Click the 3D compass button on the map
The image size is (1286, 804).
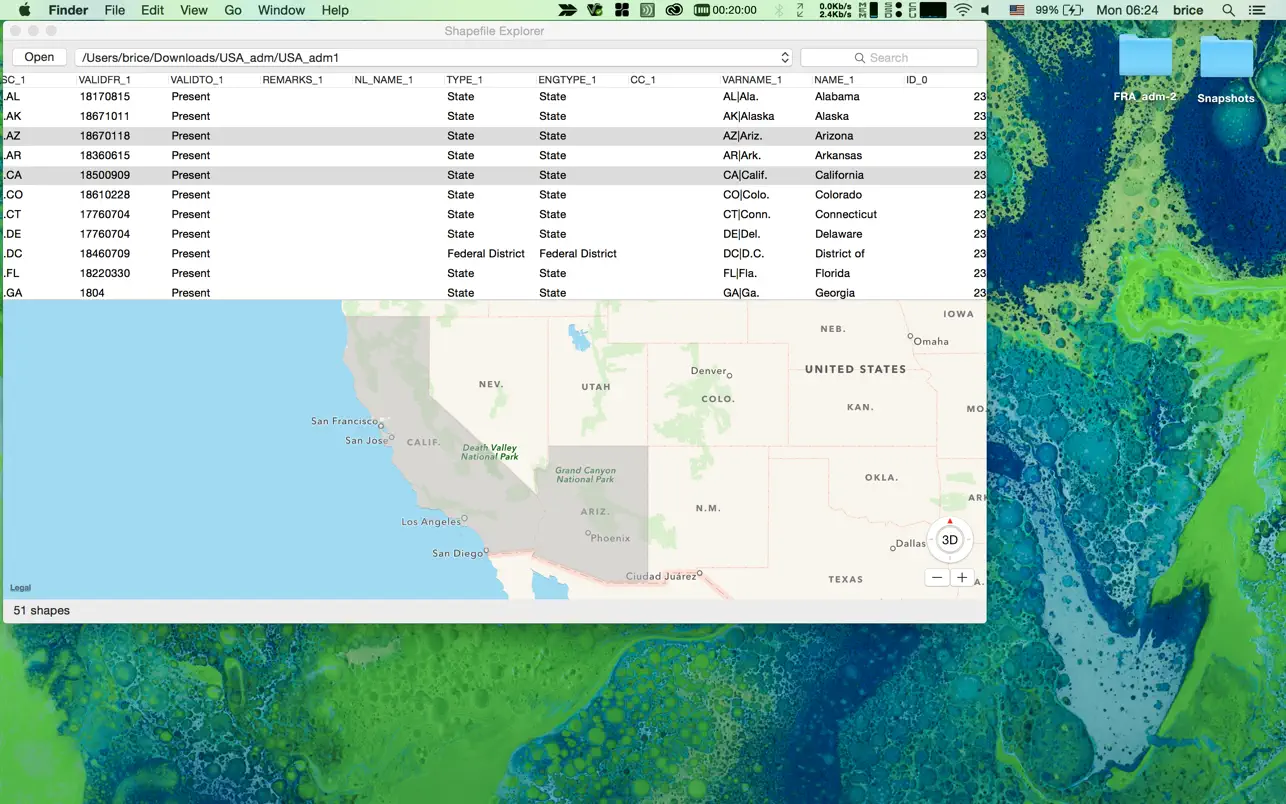[x=948, y=539]
